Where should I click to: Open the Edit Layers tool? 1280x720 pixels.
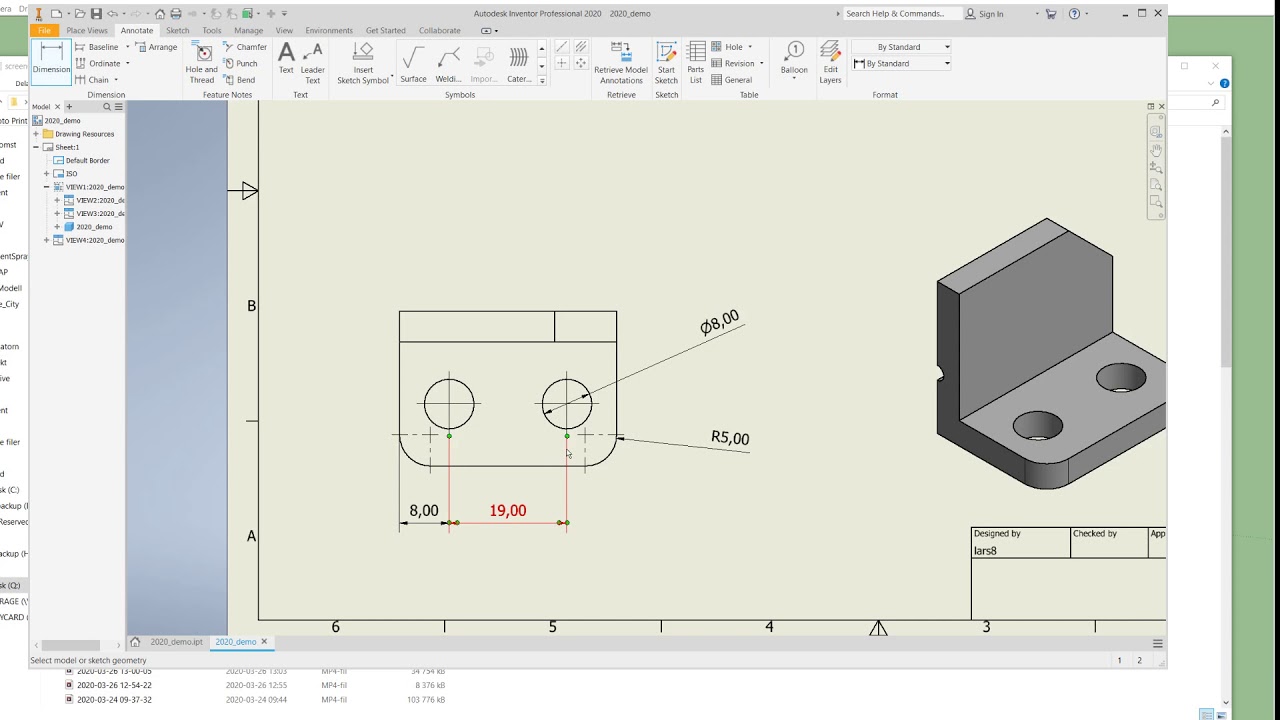coord(831,63)
